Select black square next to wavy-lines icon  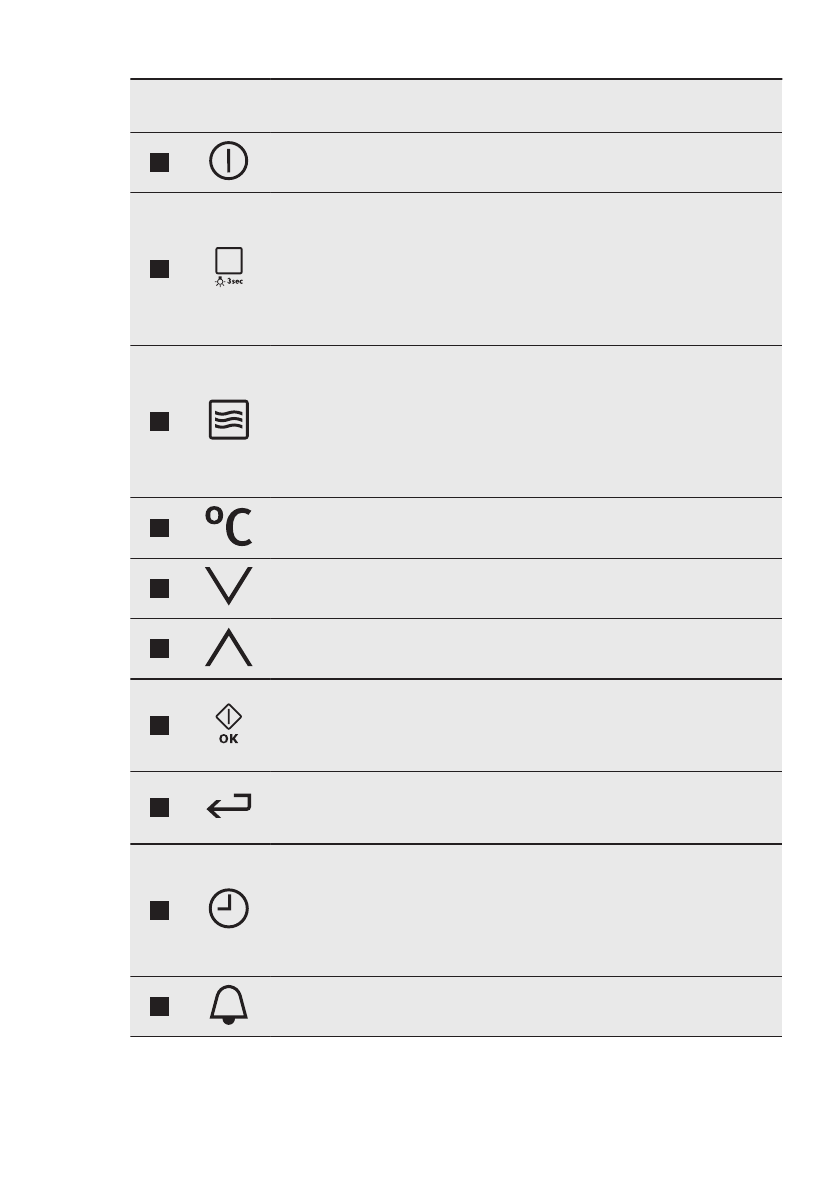tap(159, 422)
